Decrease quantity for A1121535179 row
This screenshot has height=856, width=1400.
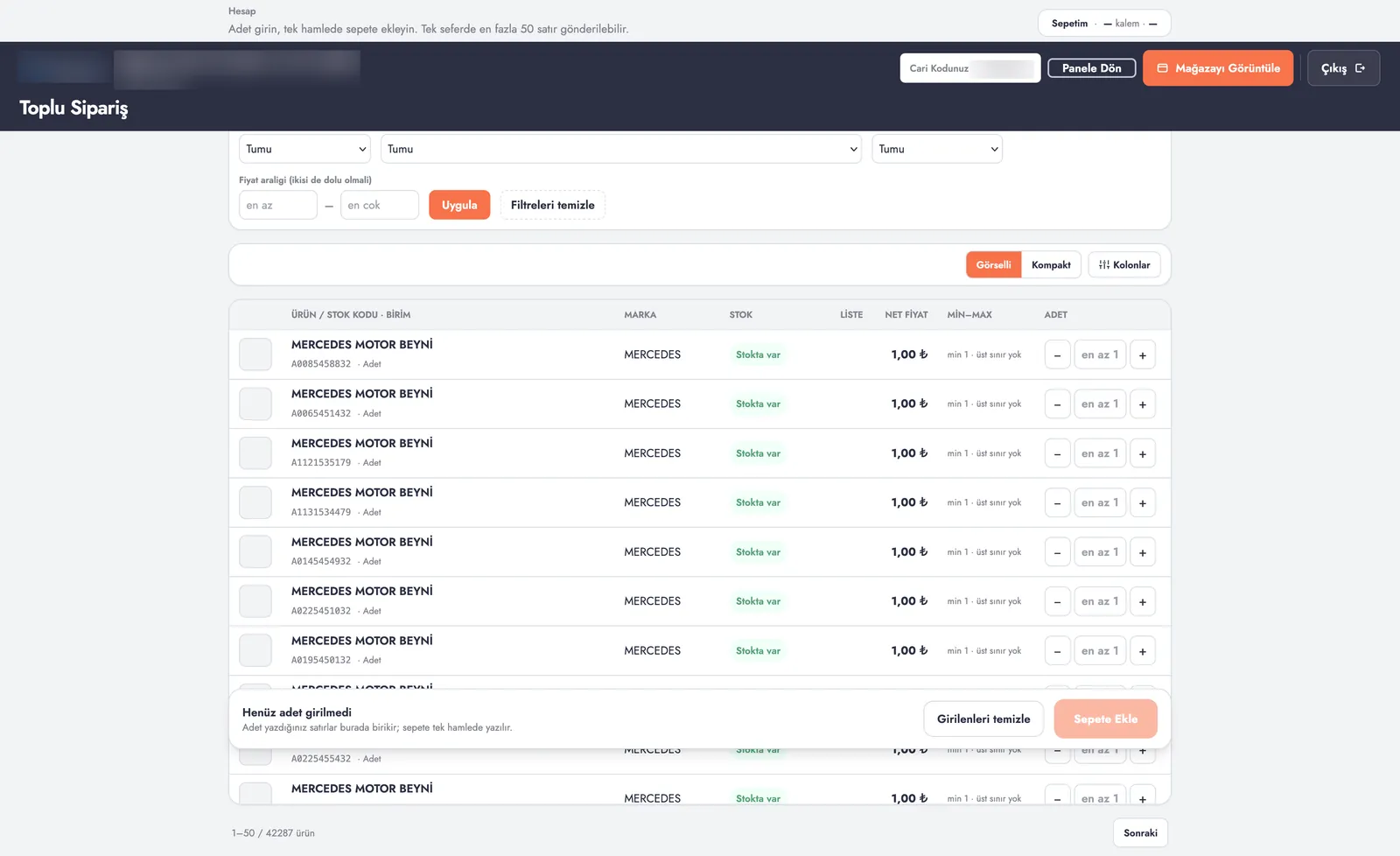click(x=1057, y=453)
